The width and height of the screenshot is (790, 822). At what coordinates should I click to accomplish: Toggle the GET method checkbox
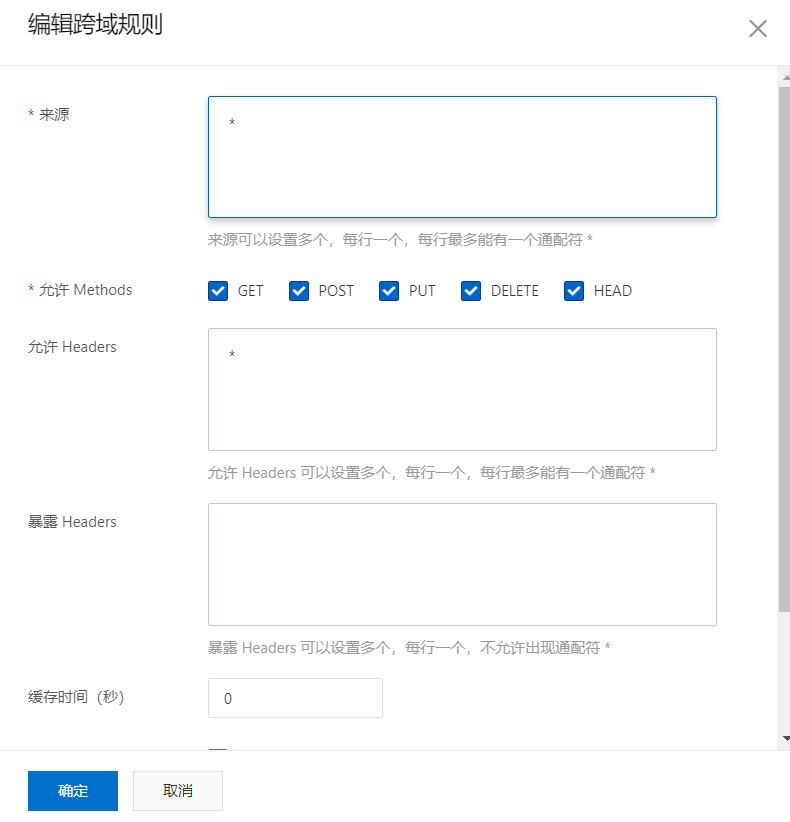(x=218, y=291)
